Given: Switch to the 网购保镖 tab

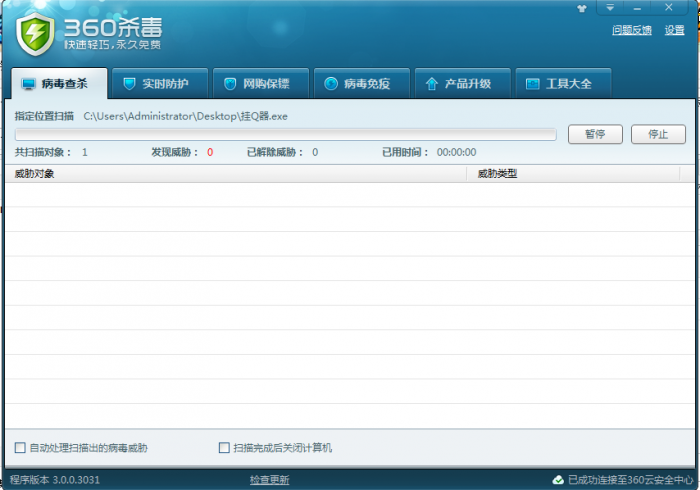Looking at the screenshot, I should (x=261, y=83).
